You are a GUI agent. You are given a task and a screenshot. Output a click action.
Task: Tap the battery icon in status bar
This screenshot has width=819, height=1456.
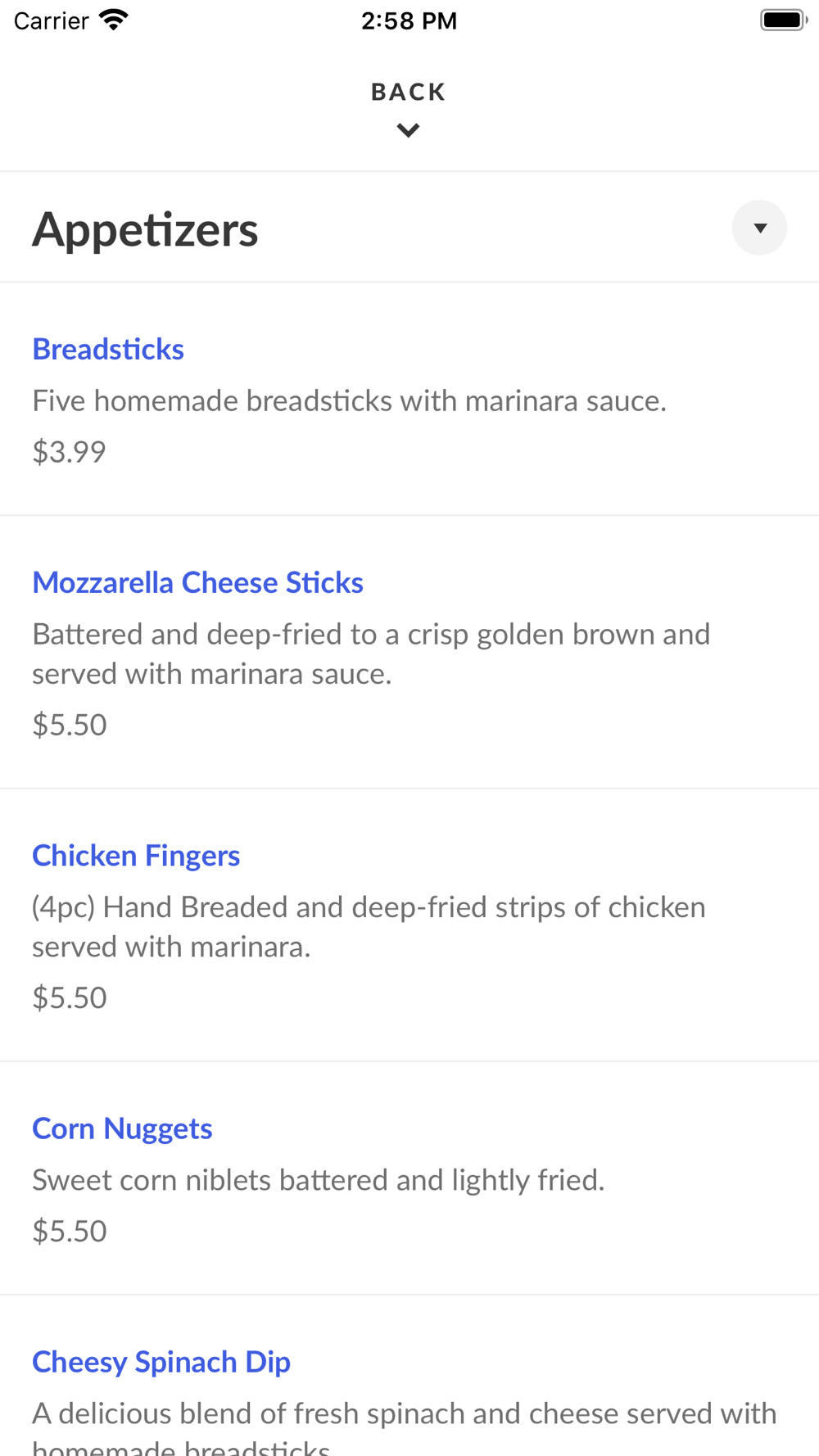[783, 20]
